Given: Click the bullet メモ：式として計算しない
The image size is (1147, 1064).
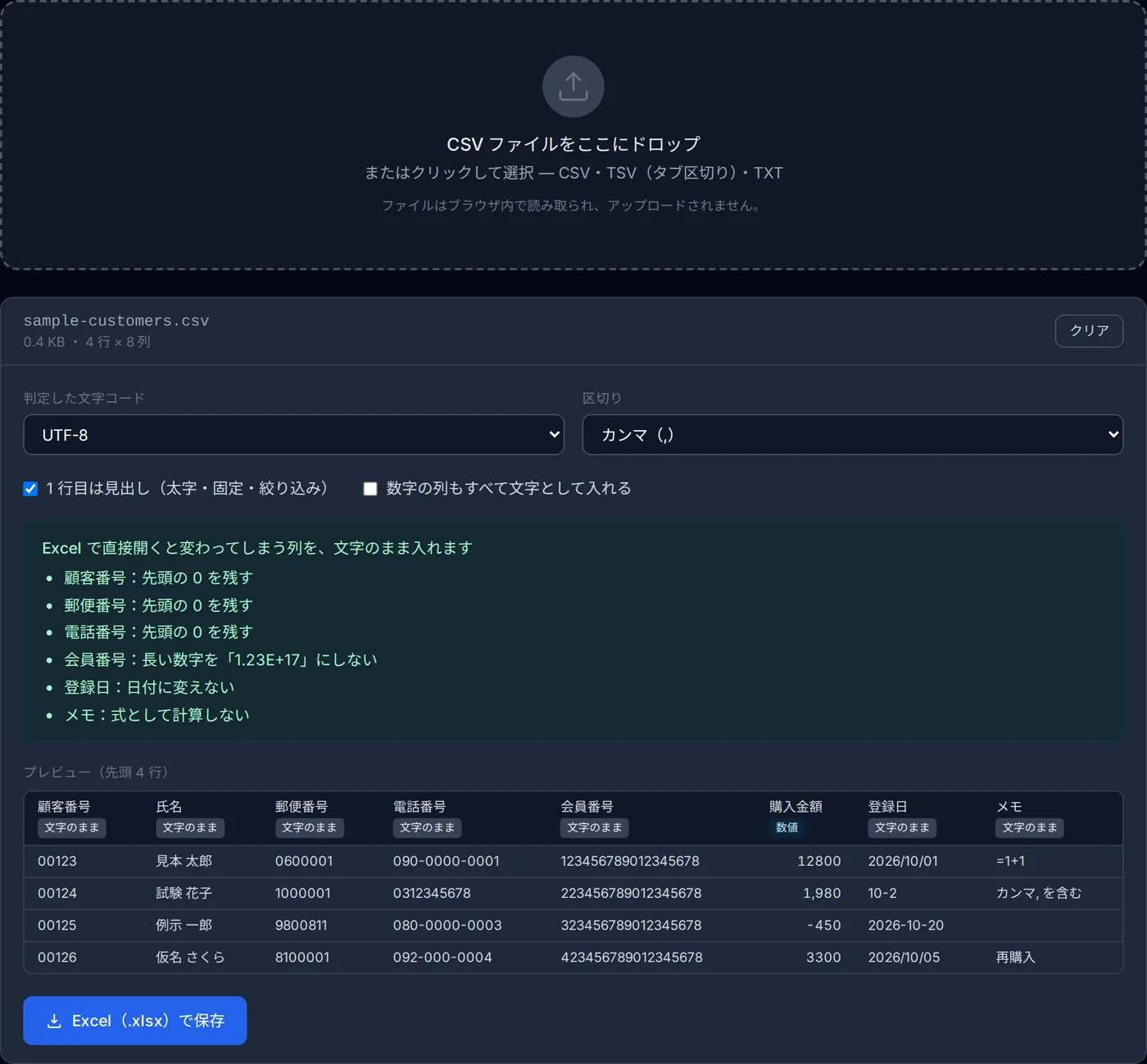Looking at the screenshot, I should pyautogui.click(x=156, y=715).
